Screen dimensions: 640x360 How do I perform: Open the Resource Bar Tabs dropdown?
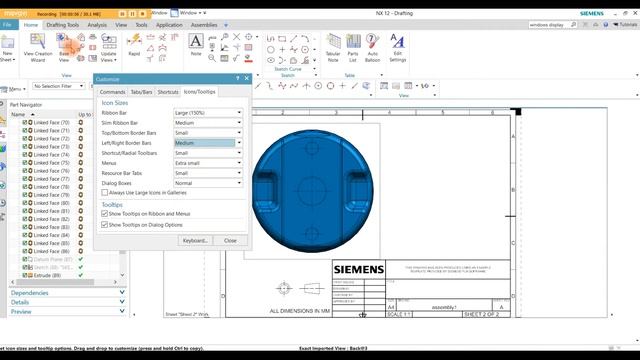point(208,173)
